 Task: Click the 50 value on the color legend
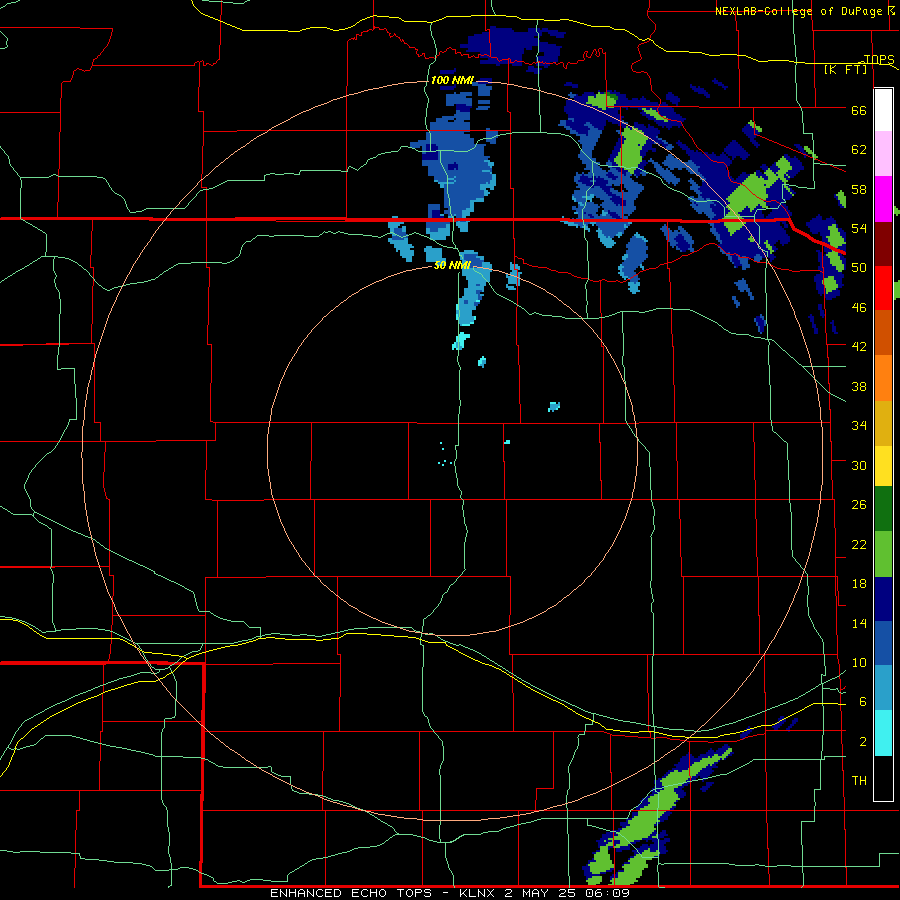pos(859,268)
